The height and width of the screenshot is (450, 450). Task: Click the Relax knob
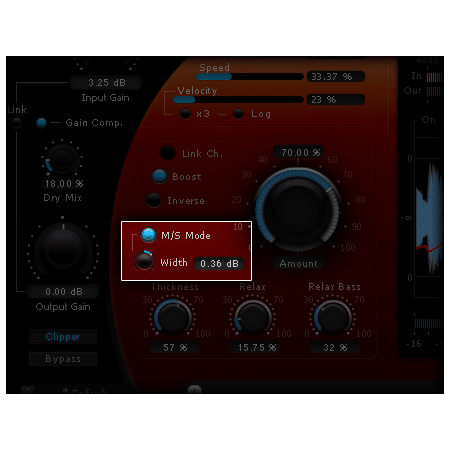point(253,317)
